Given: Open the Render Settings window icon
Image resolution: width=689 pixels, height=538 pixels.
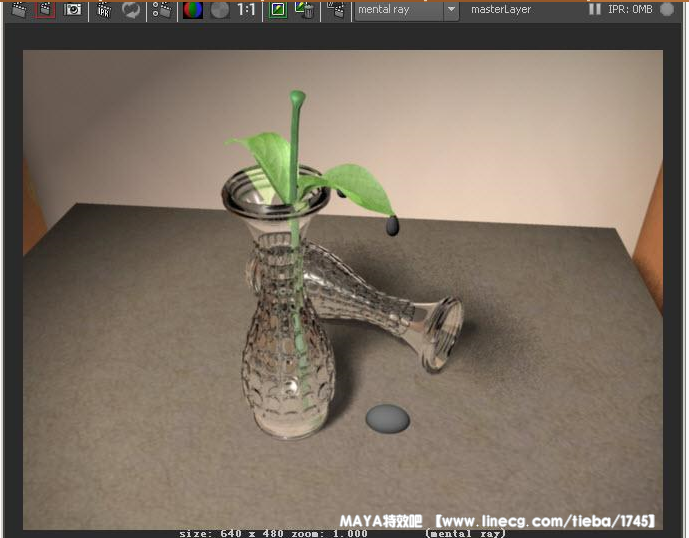Looking at the screenshot, I should coord(161,10).
